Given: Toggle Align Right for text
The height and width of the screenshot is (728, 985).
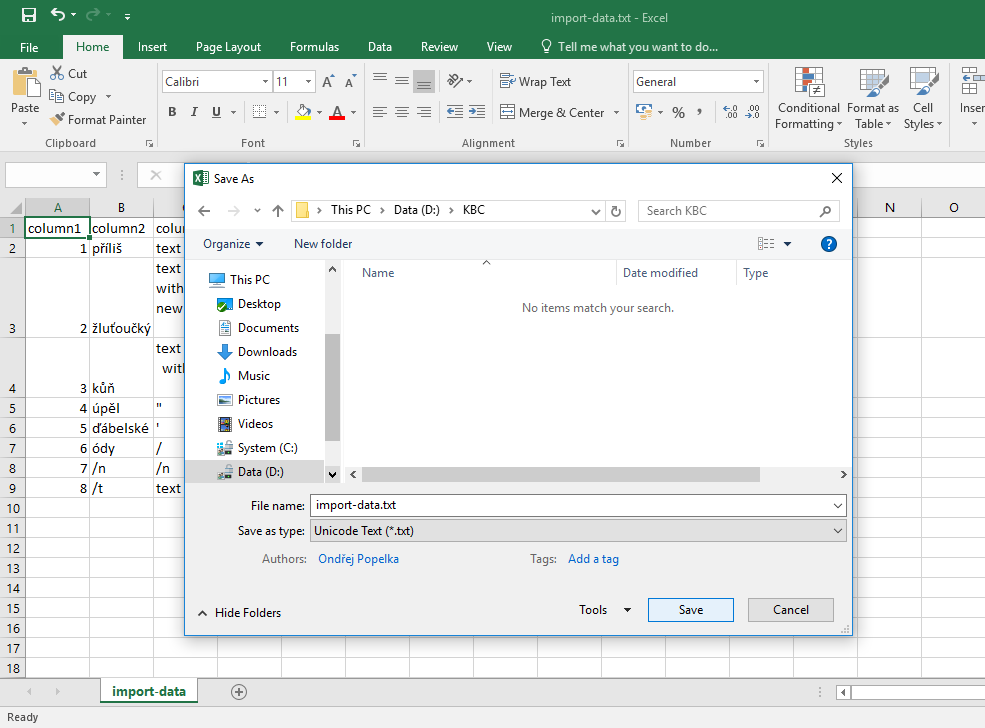Looking at the screenshot, I should (x=424, y=112).
